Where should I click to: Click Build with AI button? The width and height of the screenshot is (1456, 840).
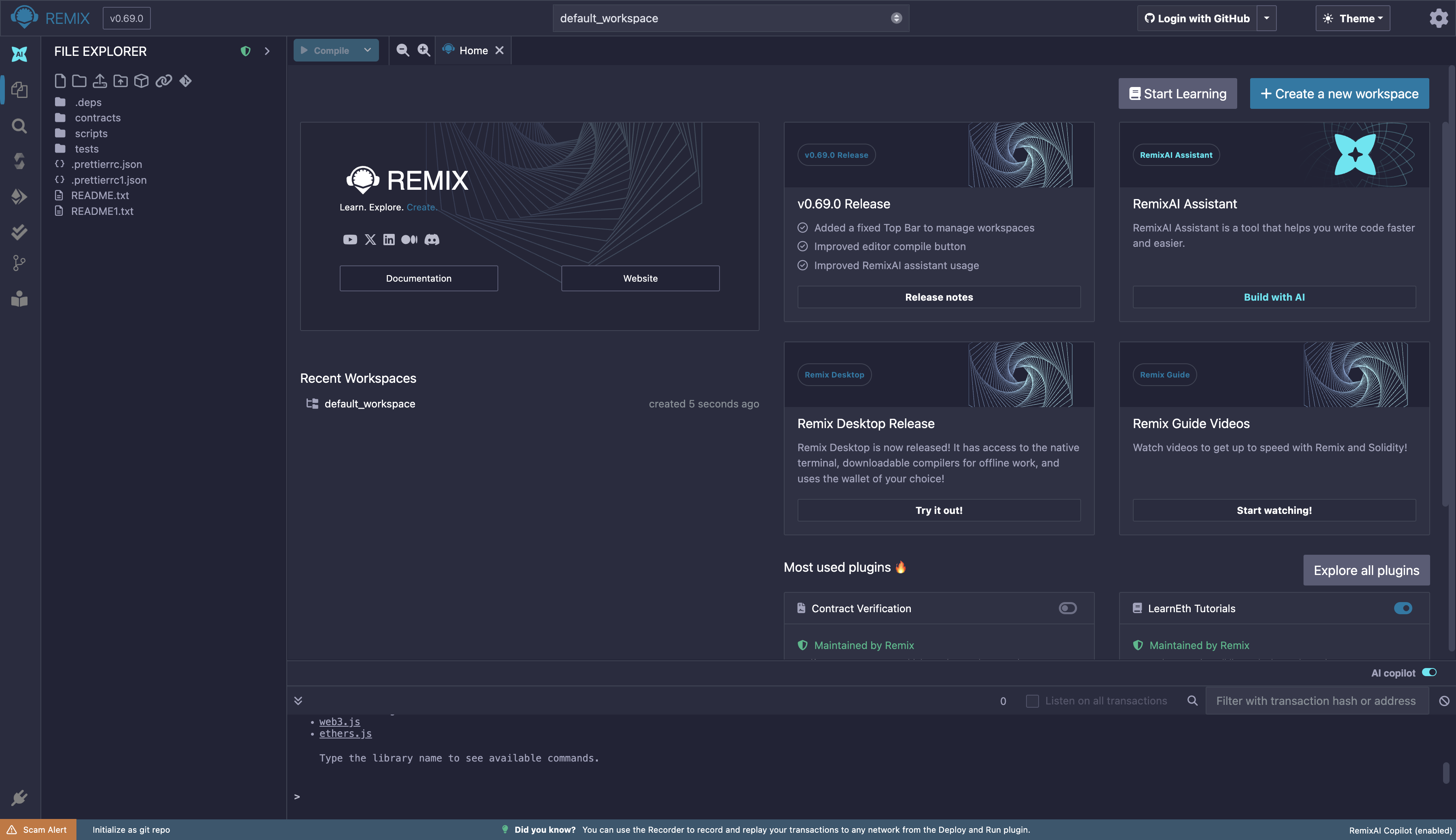point(1274,297)
